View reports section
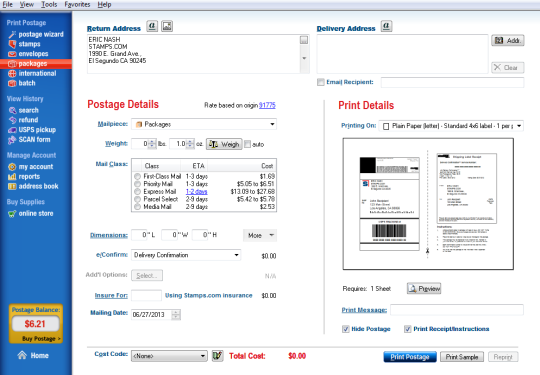 click(x=24, y=176)
